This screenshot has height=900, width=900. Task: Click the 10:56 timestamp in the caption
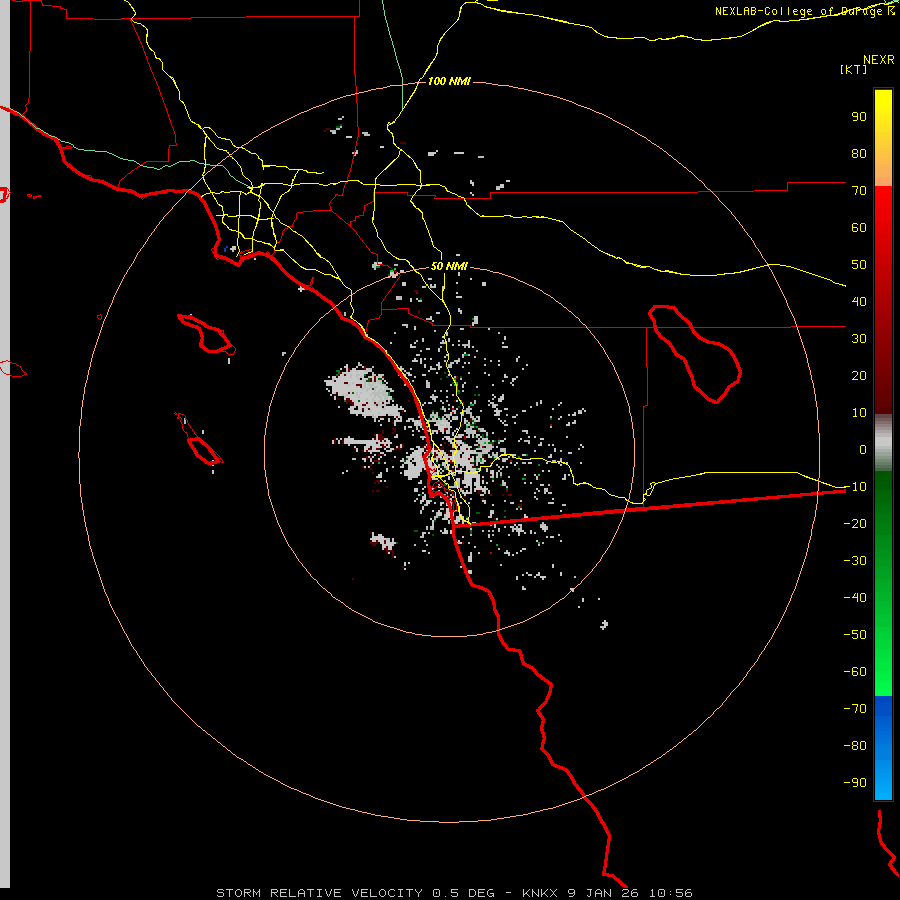(669, 893)
